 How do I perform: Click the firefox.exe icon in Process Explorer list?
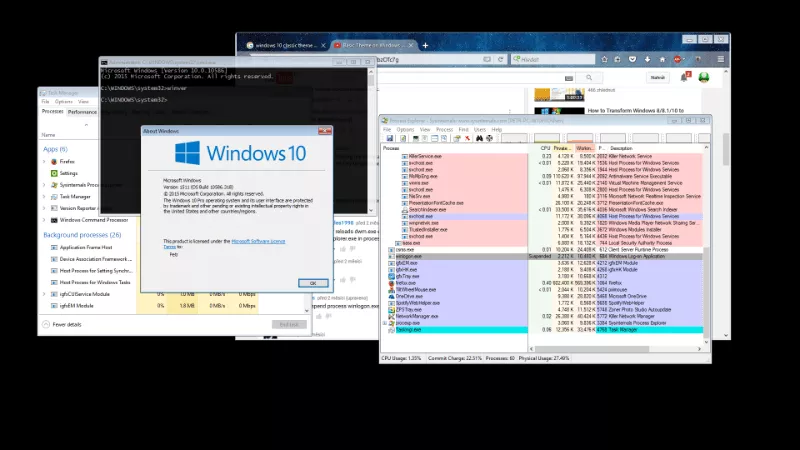(391, 283)
